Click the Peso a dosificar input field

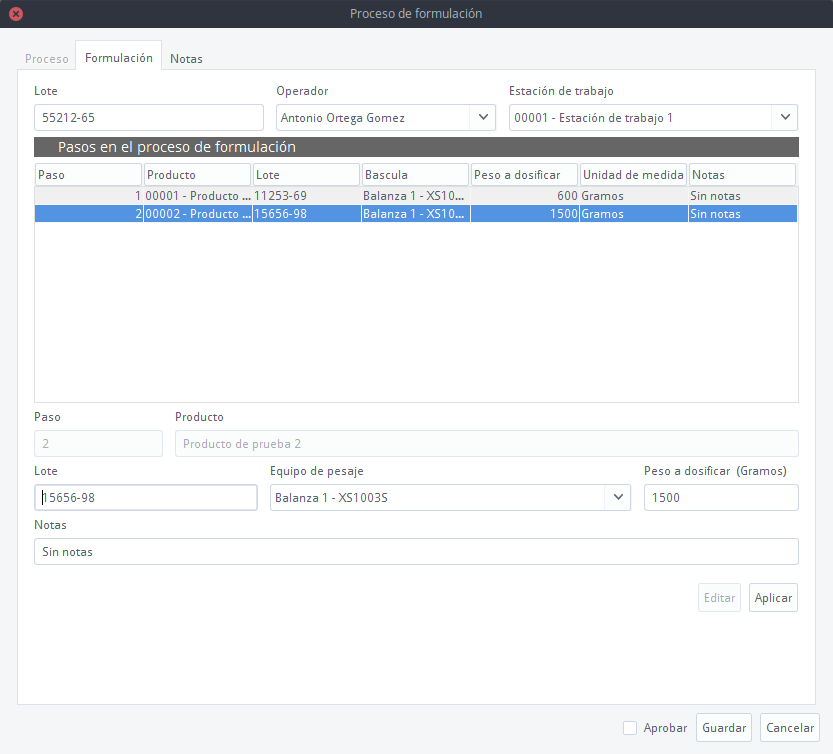(720, 497)
